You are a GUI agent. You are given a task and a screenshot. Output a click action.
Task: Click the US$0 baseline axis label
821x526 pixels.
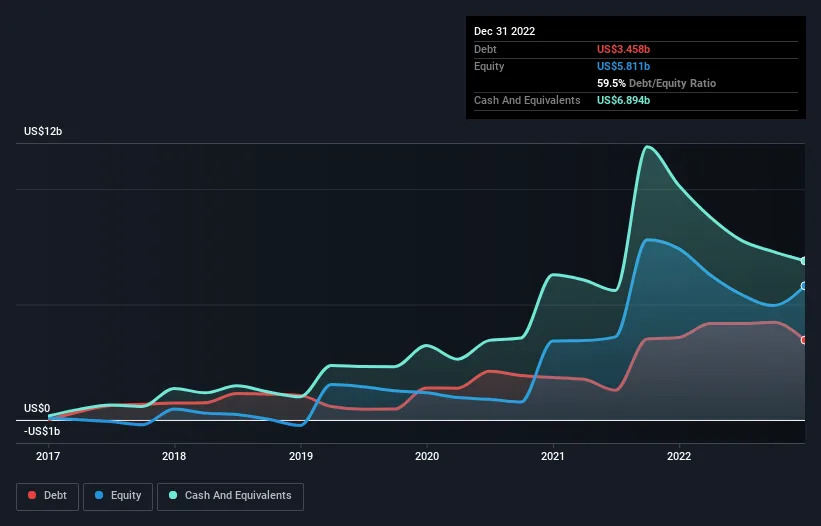point(37,408)
